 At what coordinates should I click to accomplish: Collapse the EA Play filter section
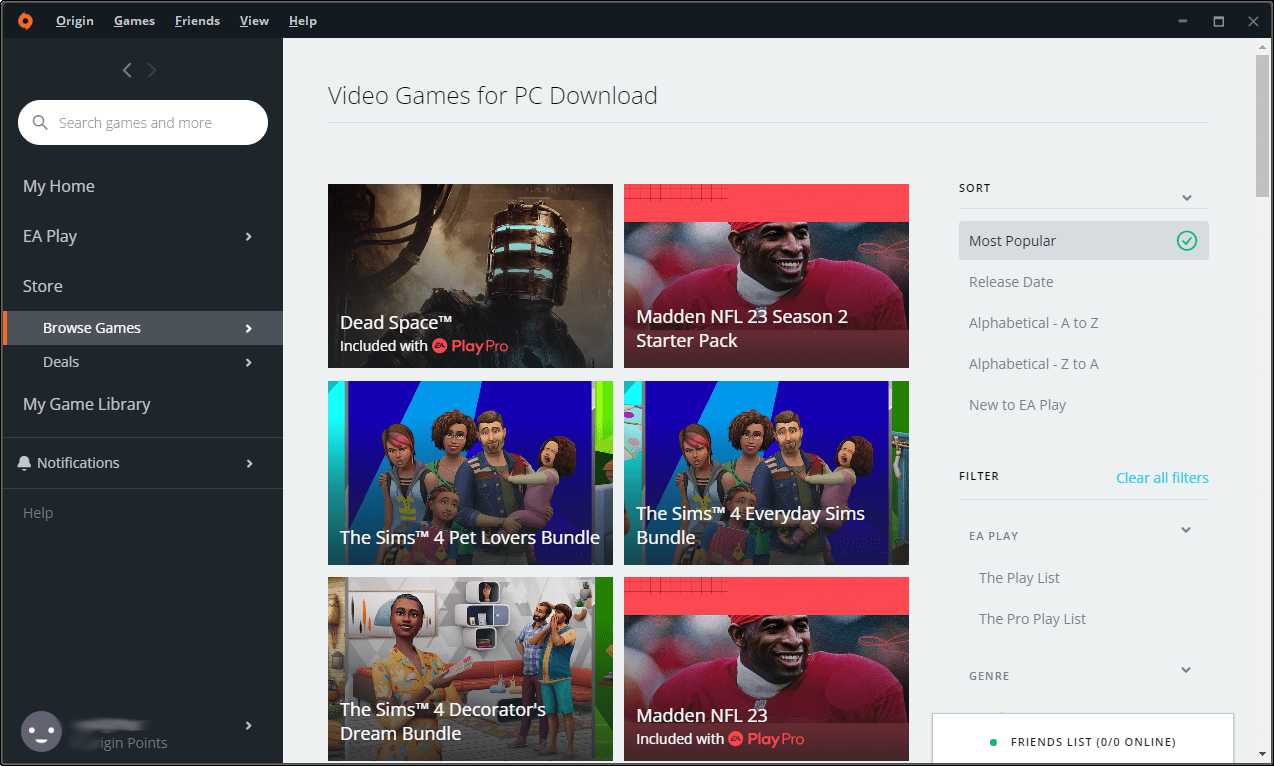pyautogui.click(x=1186, y=530)
